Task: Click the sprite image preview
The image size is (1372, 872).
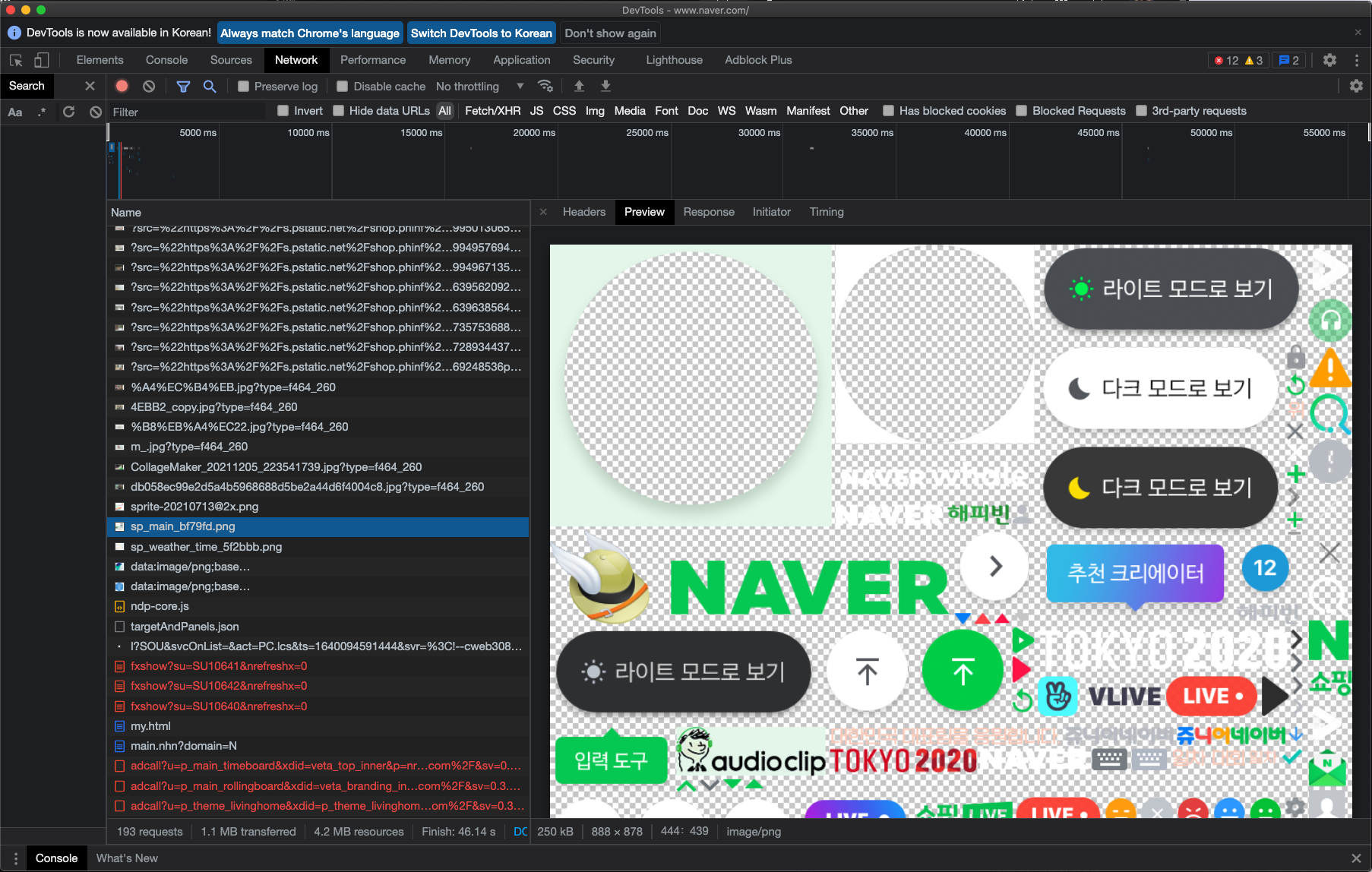Action: tap(950, 531)
